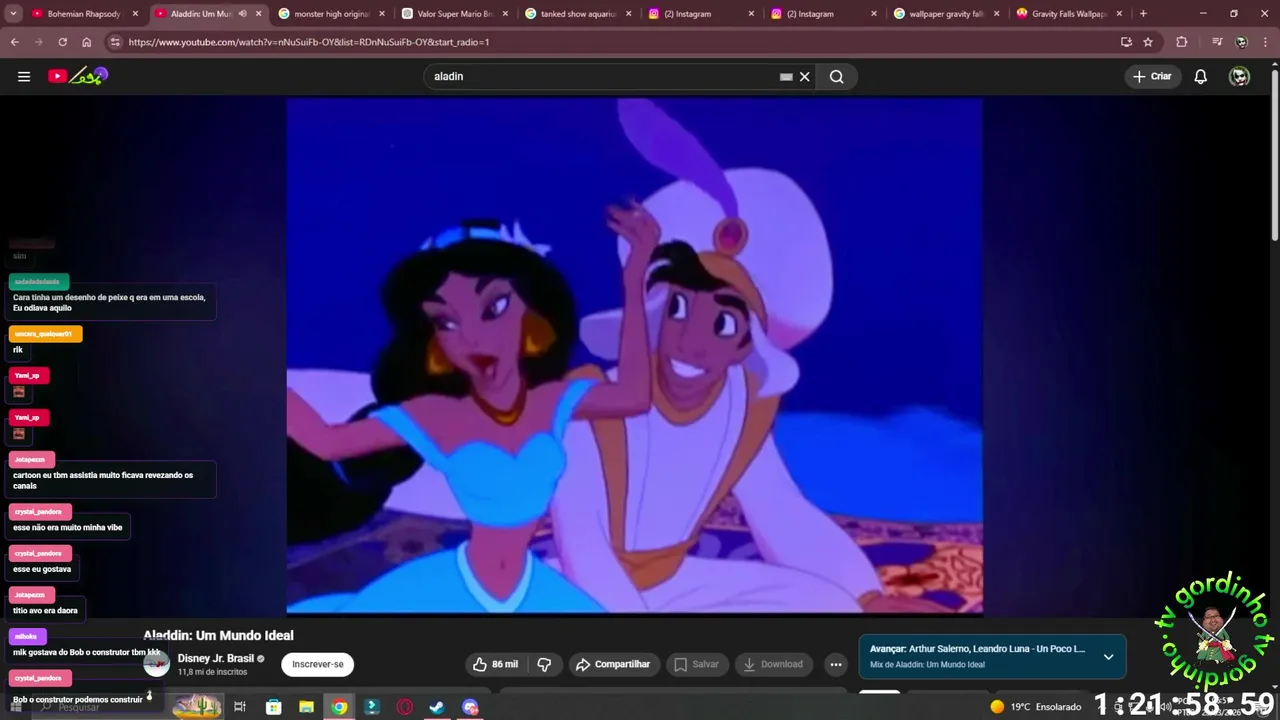
Task: Open the YouTube account avatar menu
Action: point(1239,76)
